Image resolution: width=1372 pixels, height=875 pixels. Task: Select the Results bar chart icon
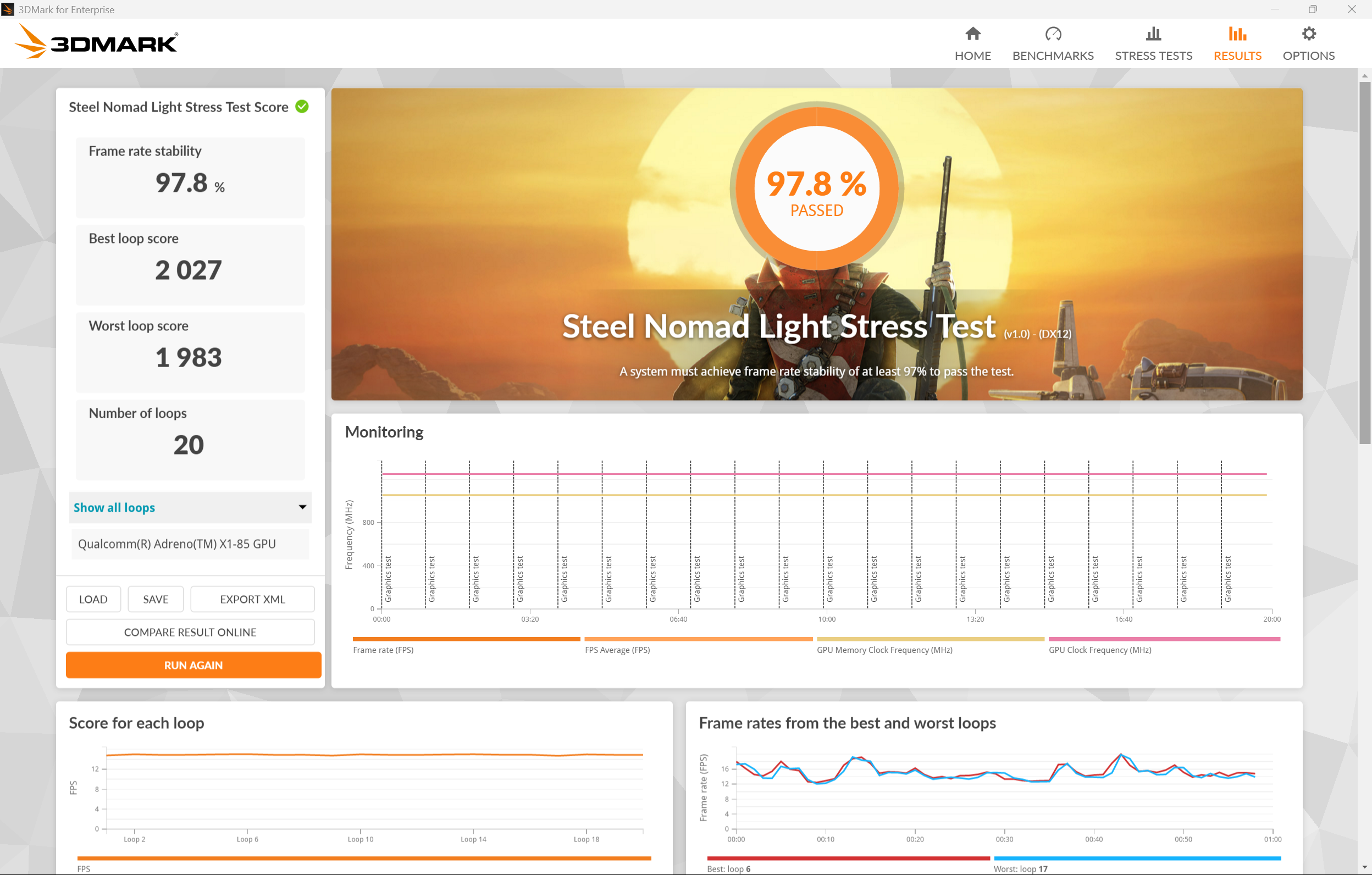pos(1237,34)
